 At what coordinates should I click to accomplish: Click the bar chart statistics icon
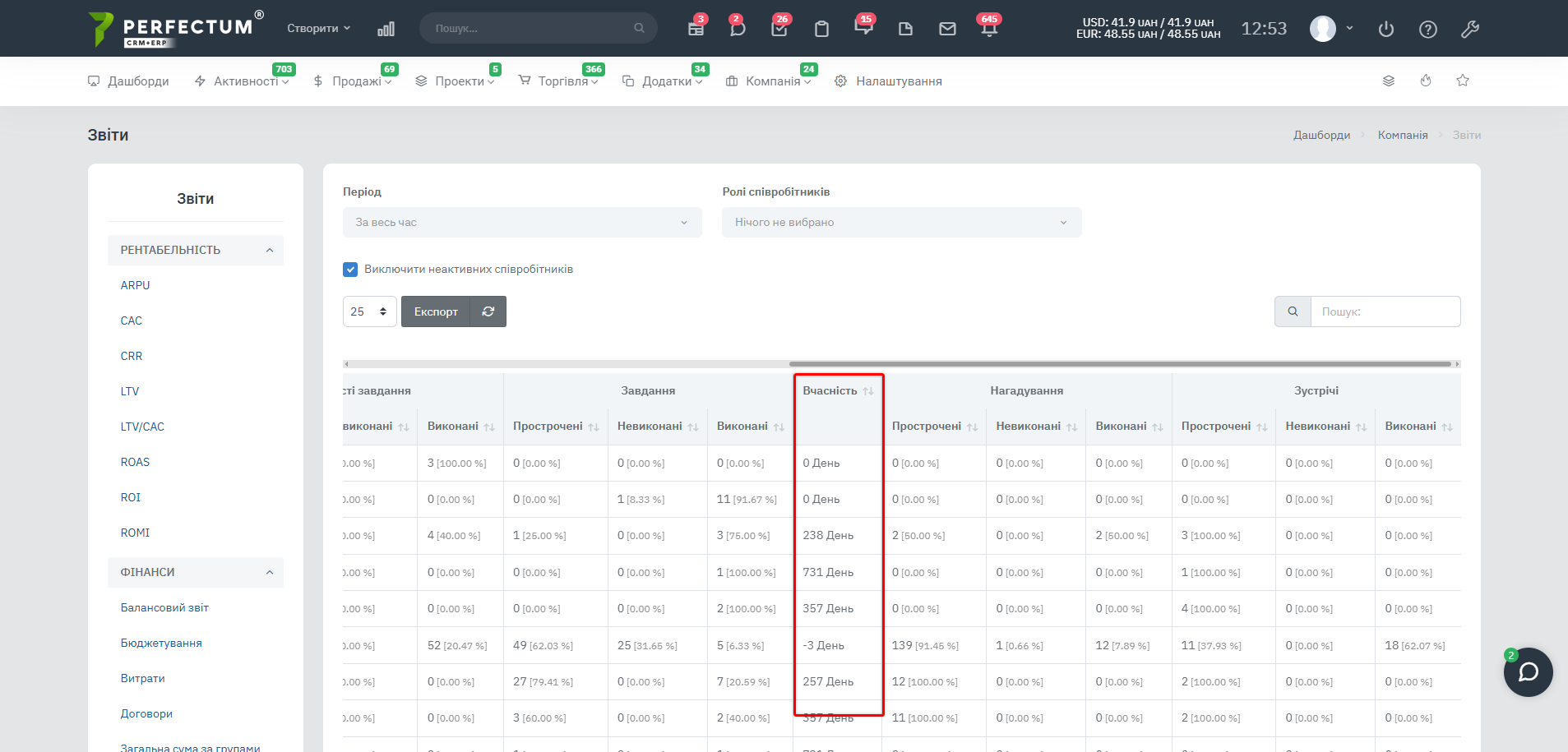[x=386, y=29]
